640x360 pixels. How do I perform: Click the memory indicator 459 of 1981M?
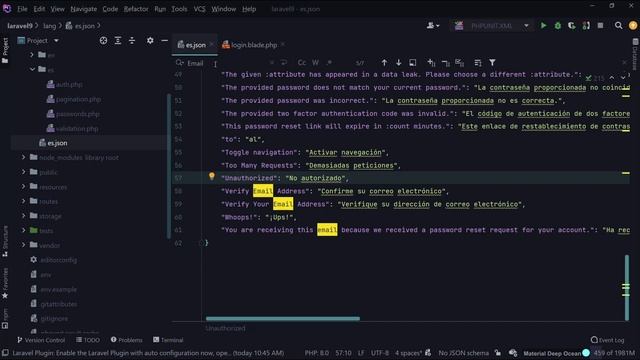click(614, 353)
